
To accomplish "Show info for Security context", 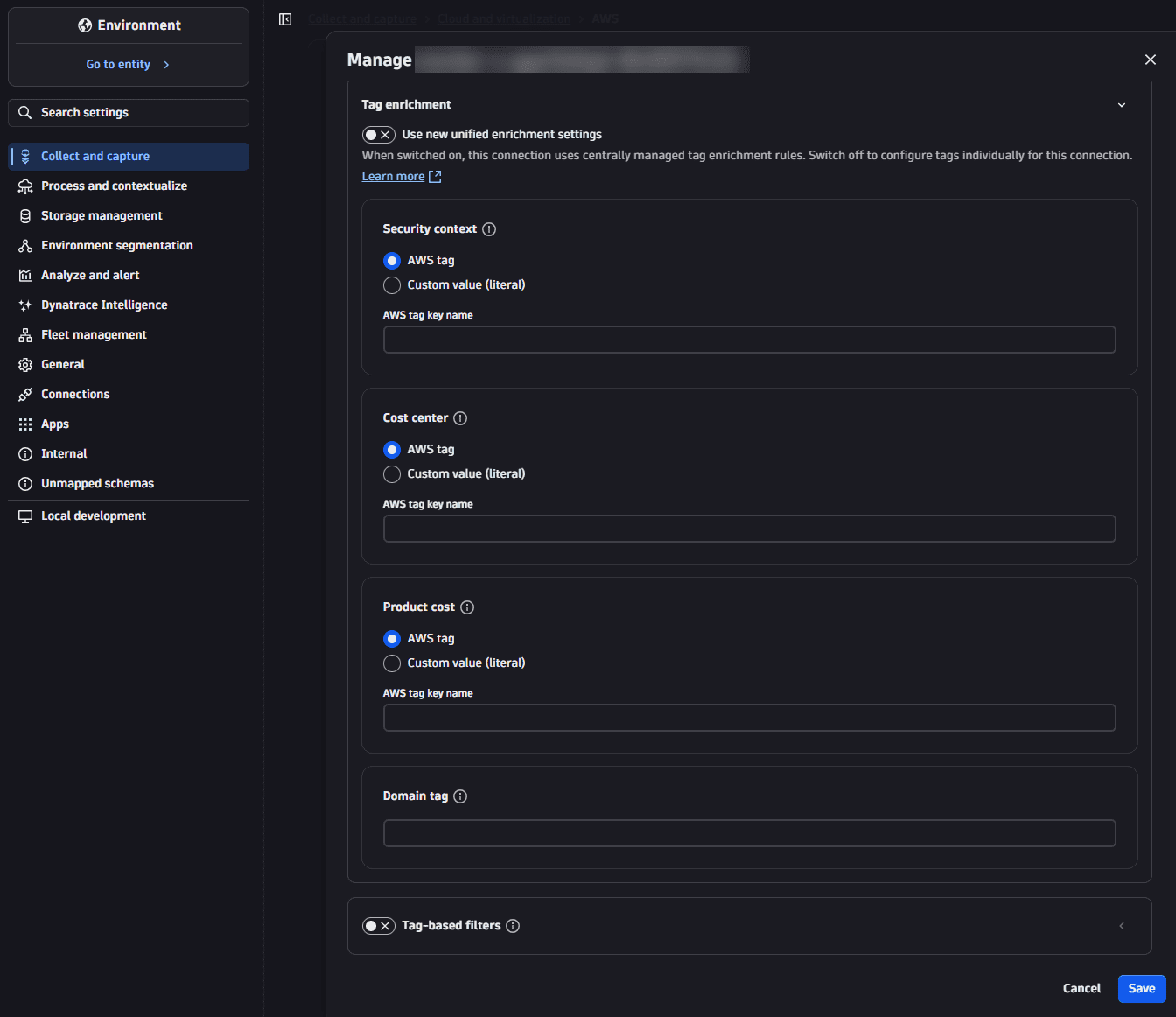I will pyautogui.click(x=489, y=229).
